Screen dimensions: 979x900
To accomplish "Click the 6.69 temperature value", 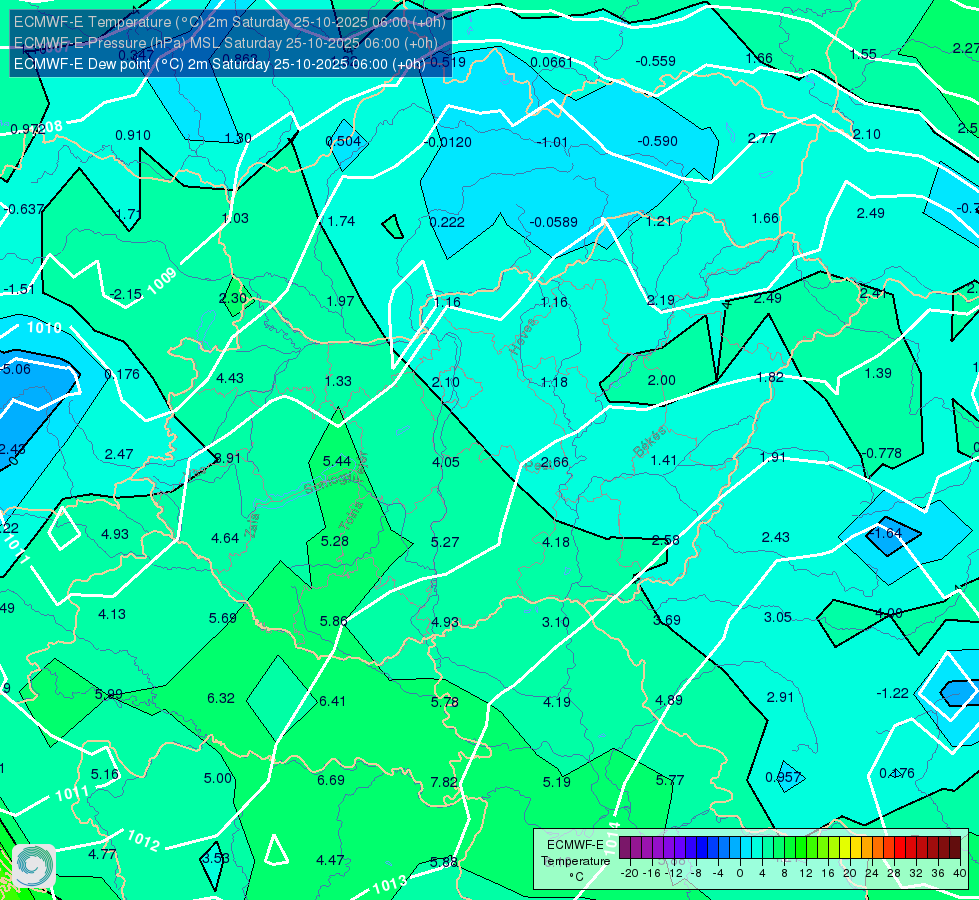I will point(330,780).
